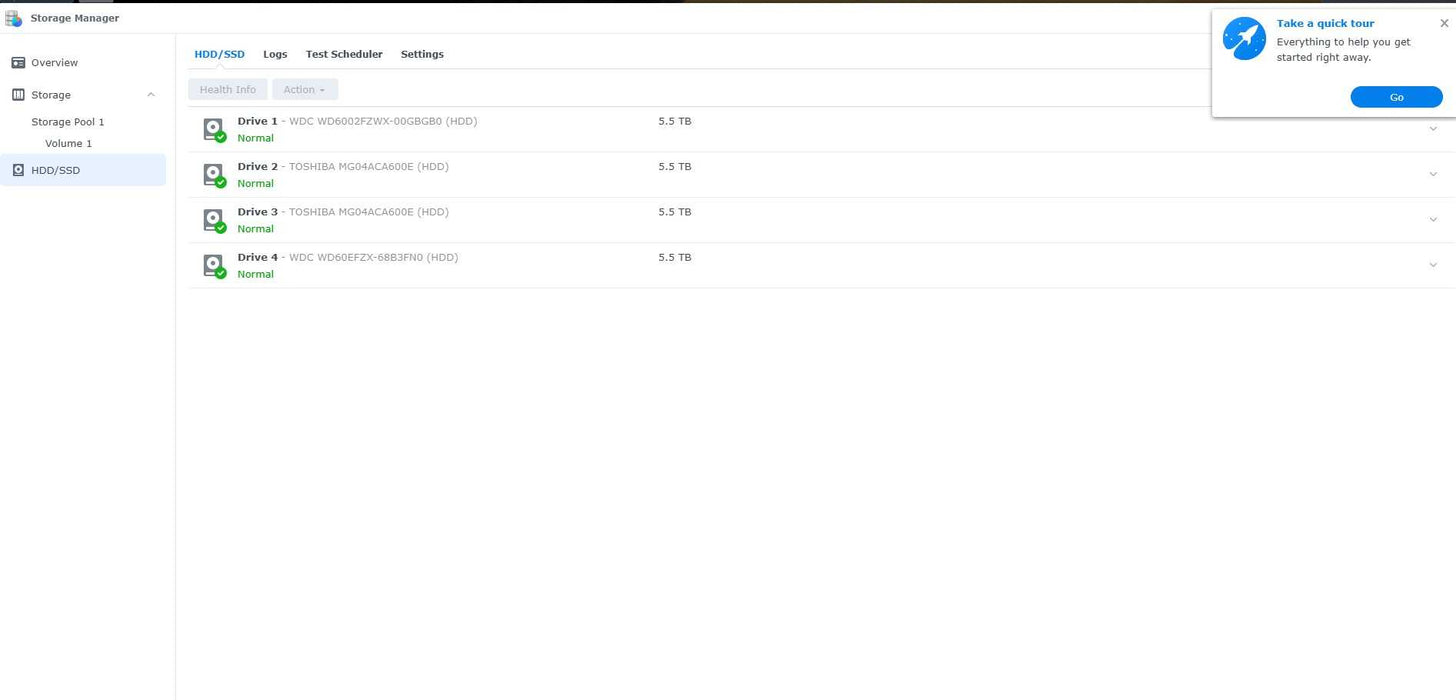Switch to the Logs tab
The image size is (1456, 700).
tap(274, 54)
